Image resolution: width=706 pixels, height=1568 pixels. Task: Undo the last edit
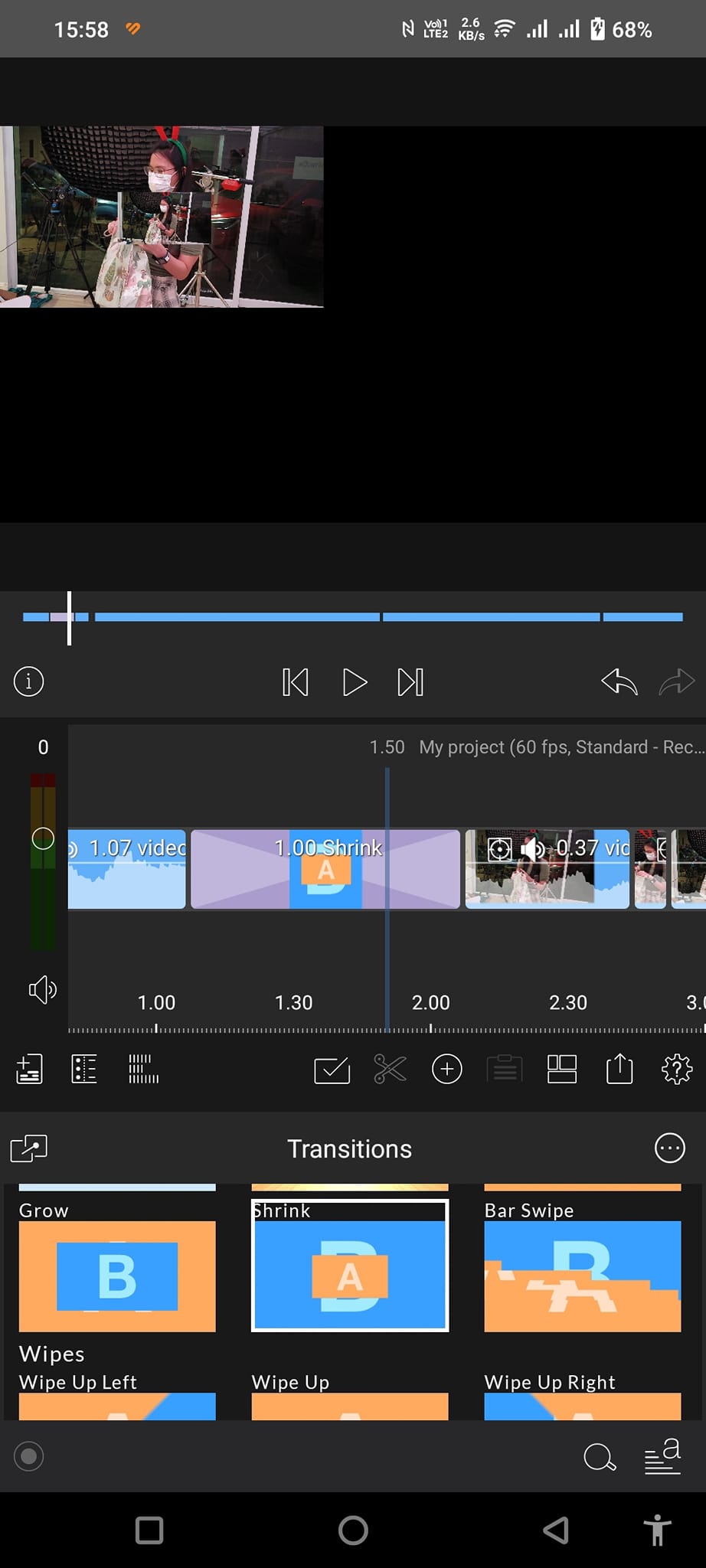(x=619, y=681)
